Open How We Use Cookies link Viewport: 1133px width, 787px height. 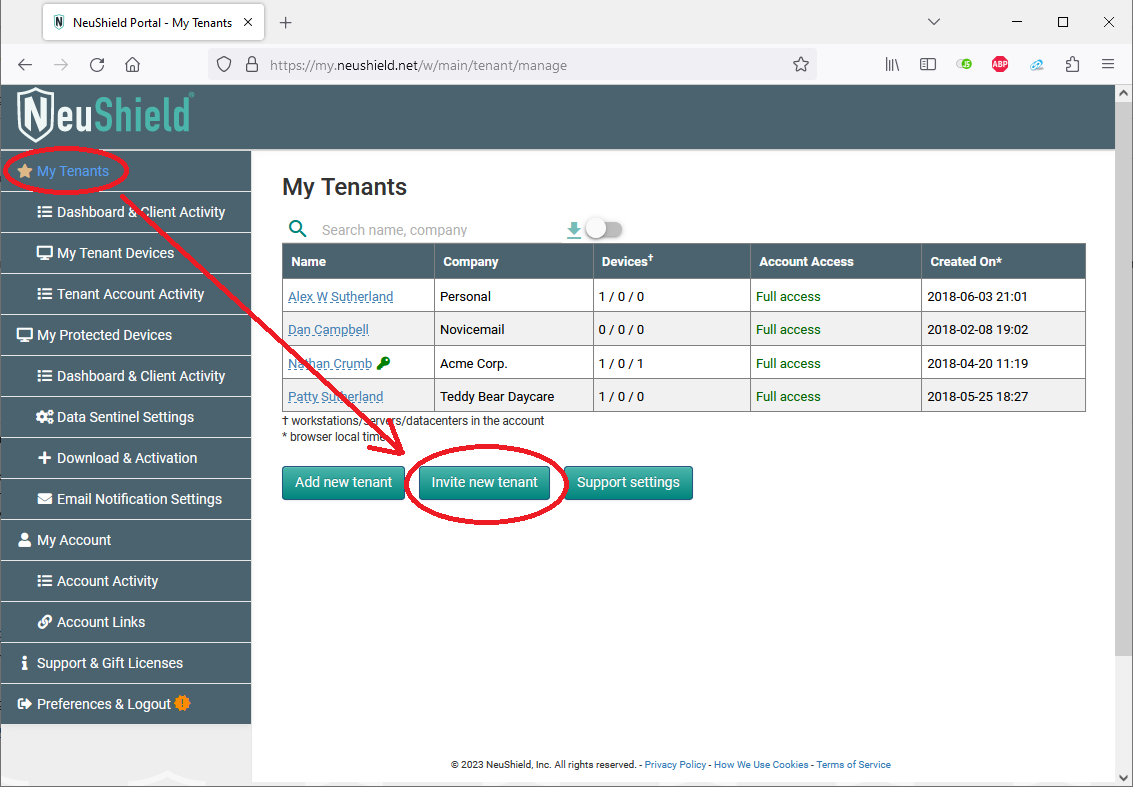tap(761, 765)
